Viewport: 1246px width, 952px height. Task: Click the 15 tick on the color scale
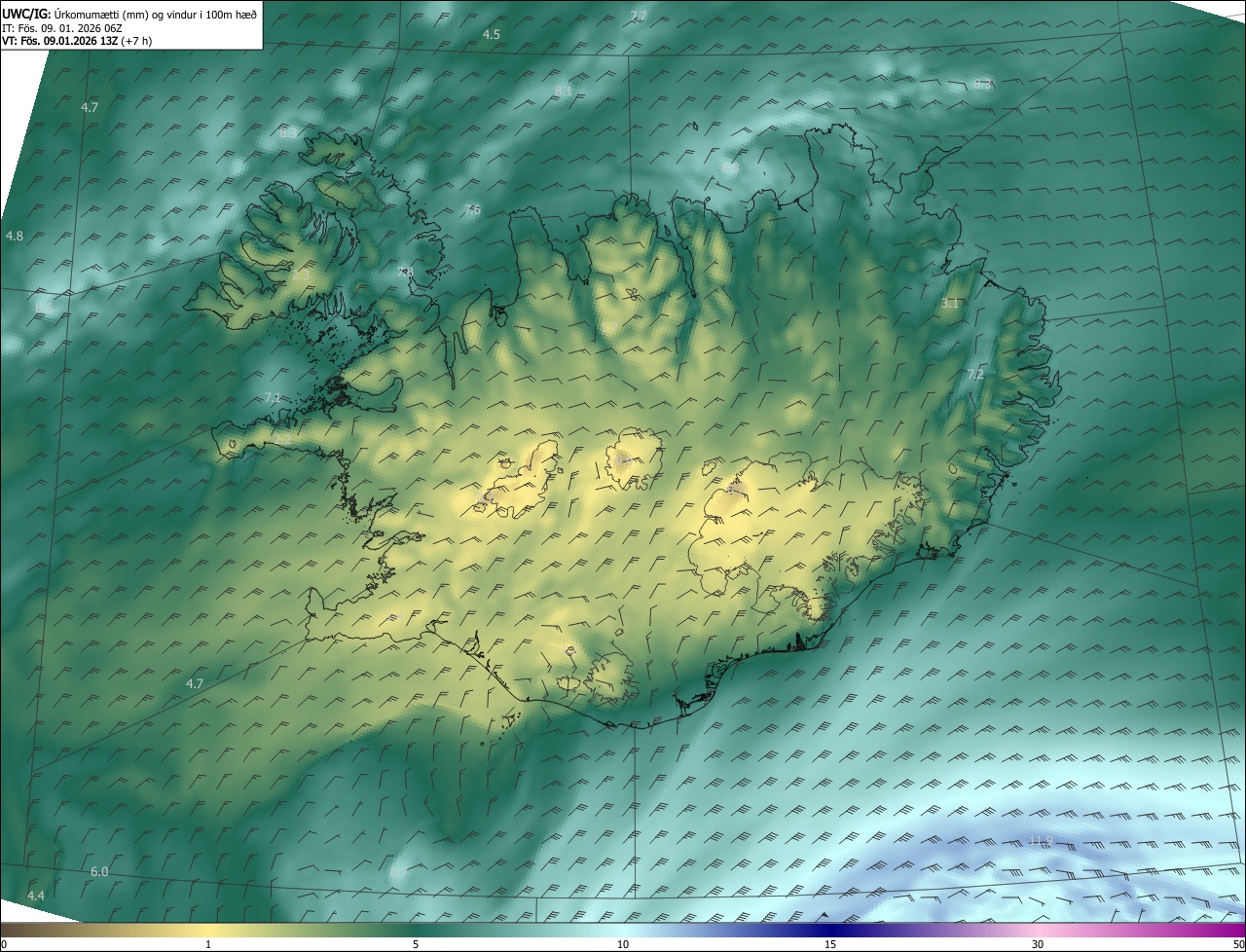tap(830, 944)
